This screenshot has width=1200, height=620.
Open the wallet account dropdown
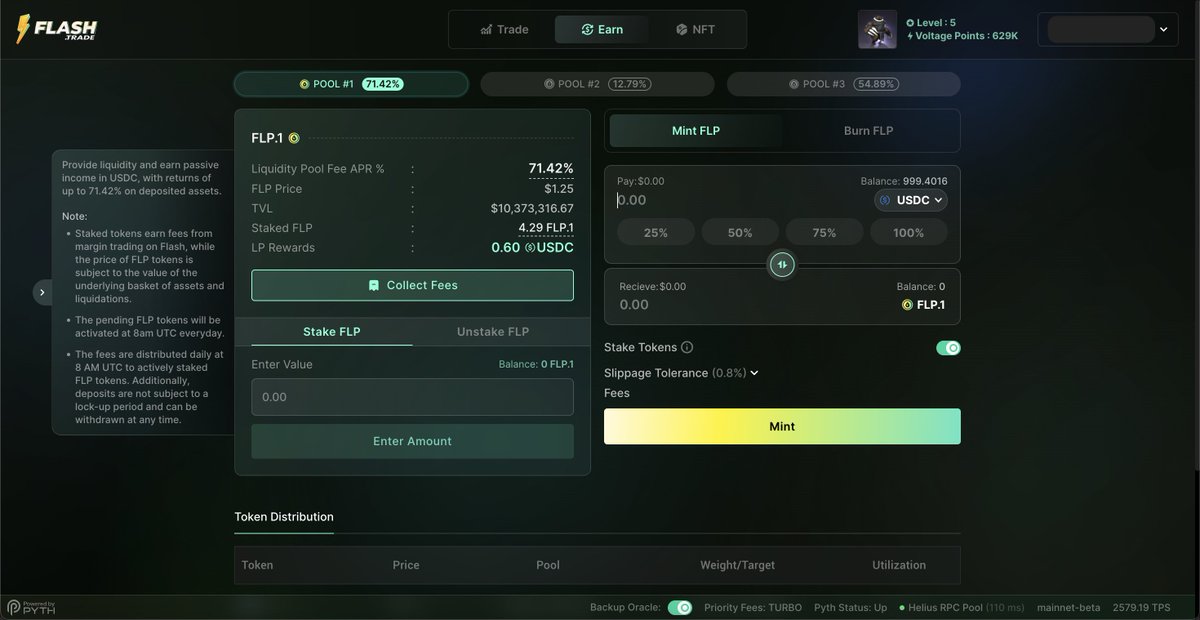pos(1108,30)
